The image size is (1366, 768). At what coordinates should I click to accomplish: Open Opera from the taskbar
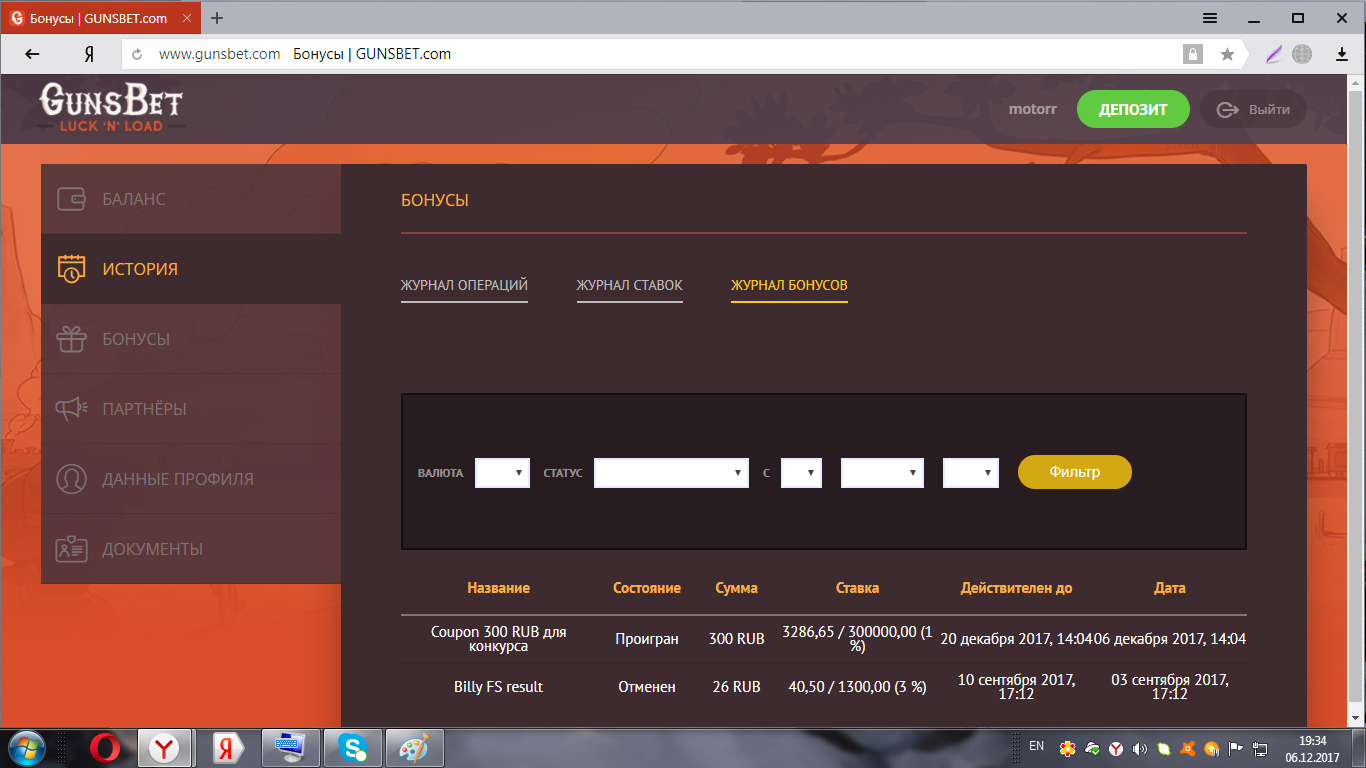point(105,748)
